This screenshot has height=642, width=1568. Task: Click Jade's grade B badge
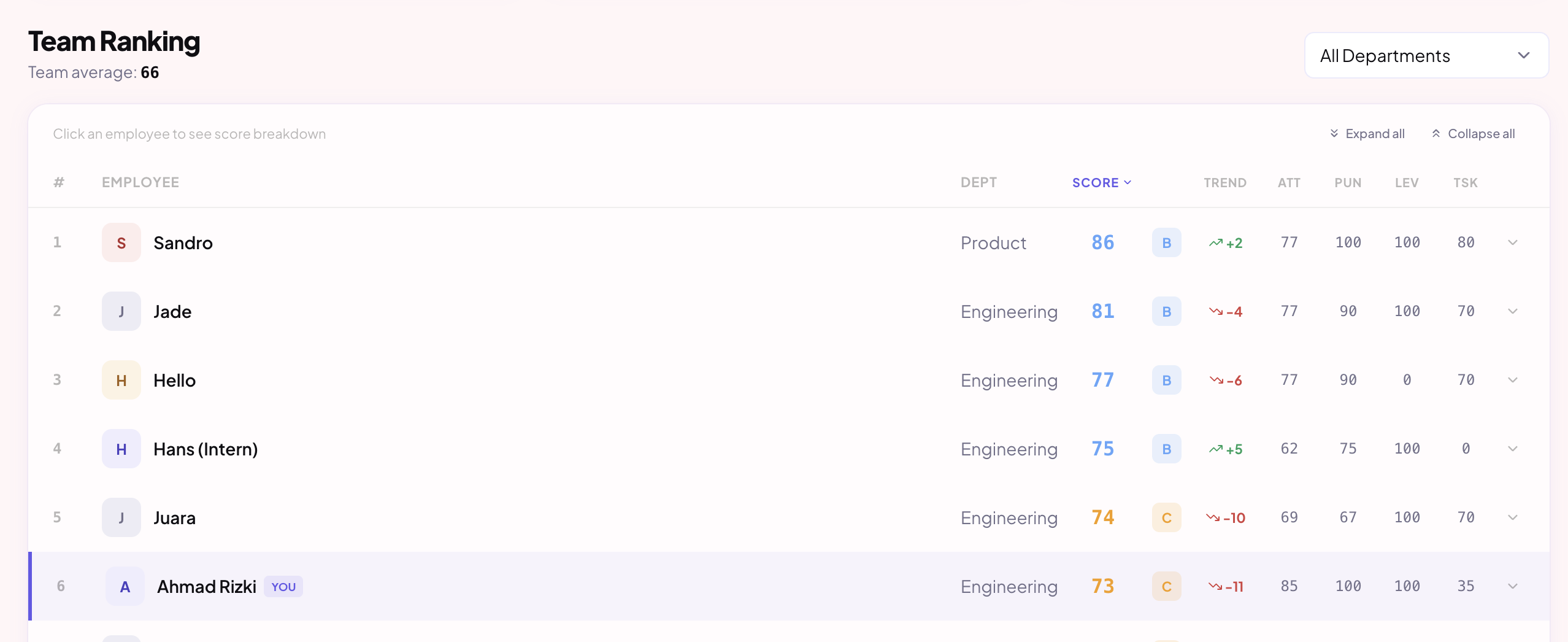pos(1167,311)
